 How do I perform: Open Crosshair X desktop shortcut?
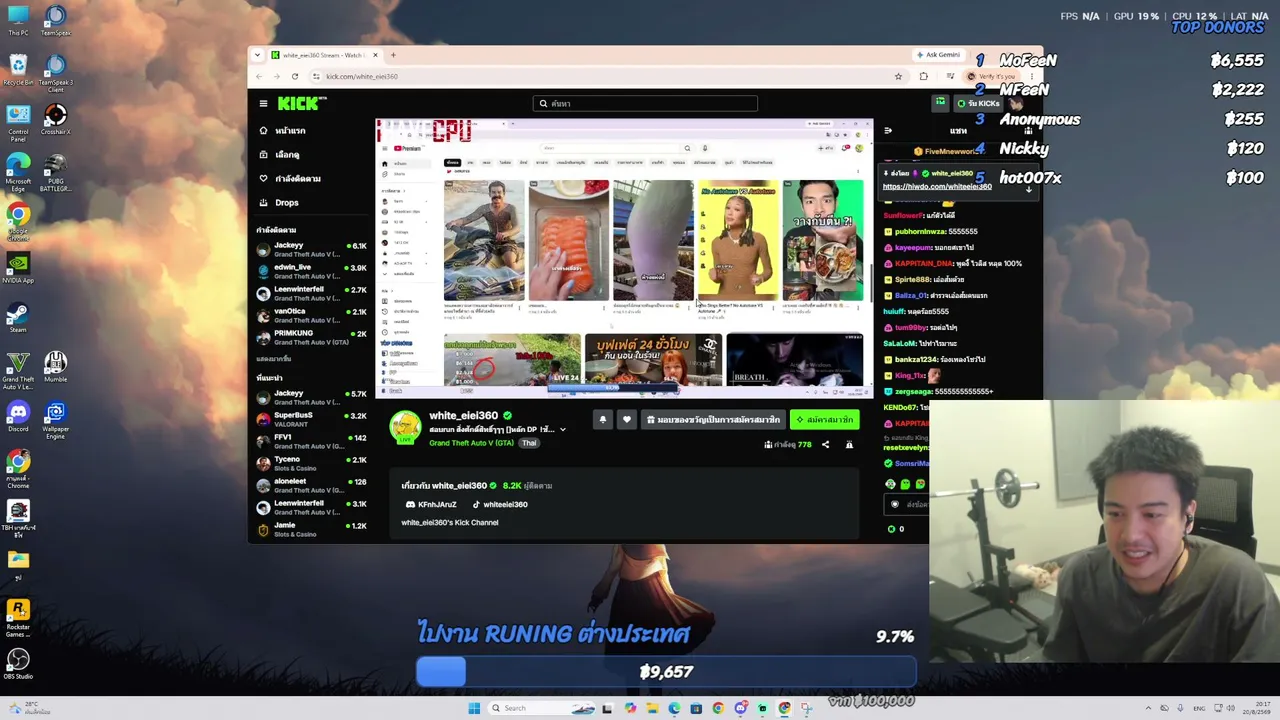pyautogui.click(x=56, y=119)
